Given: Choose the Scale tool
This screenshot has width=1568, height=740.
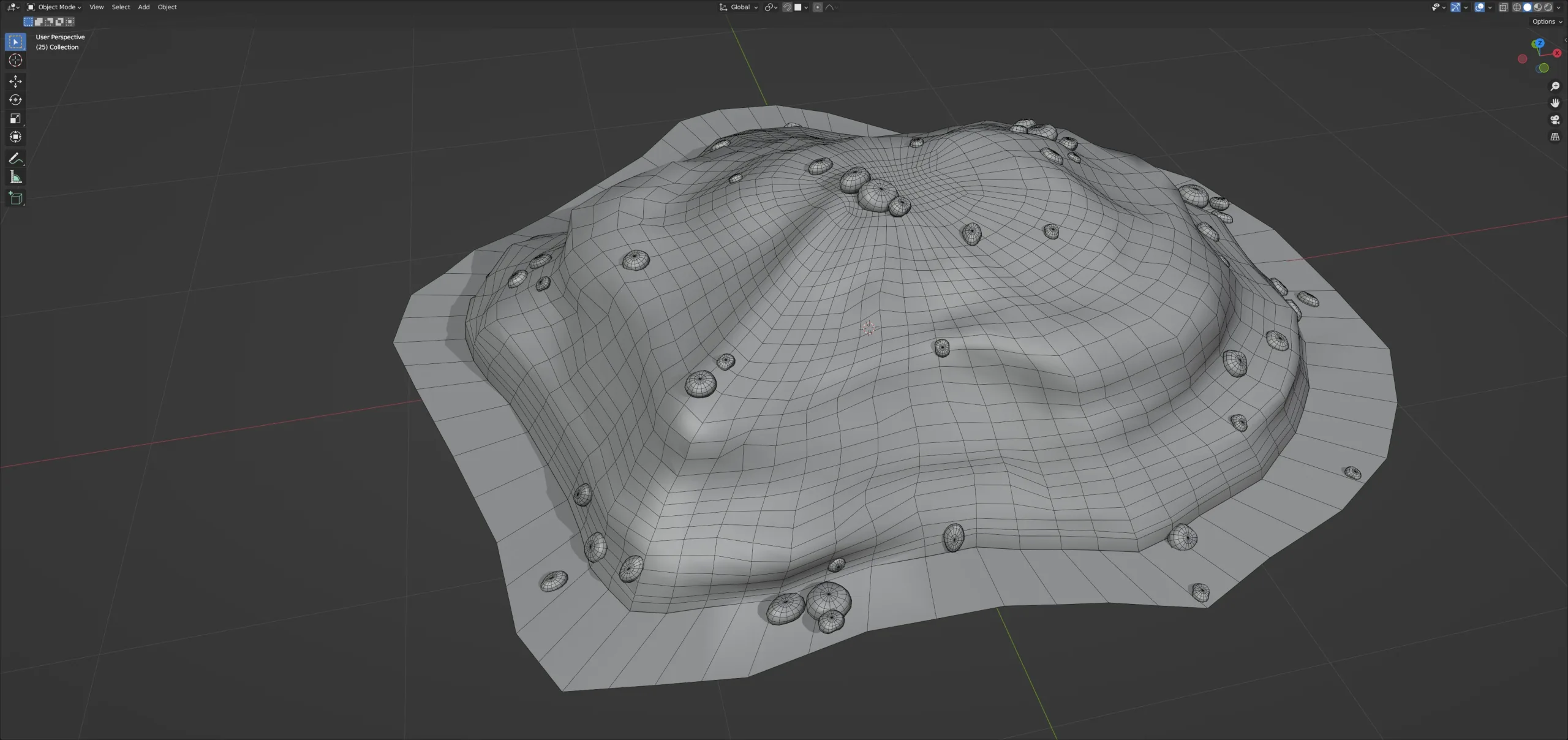Looking at the screenshot, I should 15,118.
